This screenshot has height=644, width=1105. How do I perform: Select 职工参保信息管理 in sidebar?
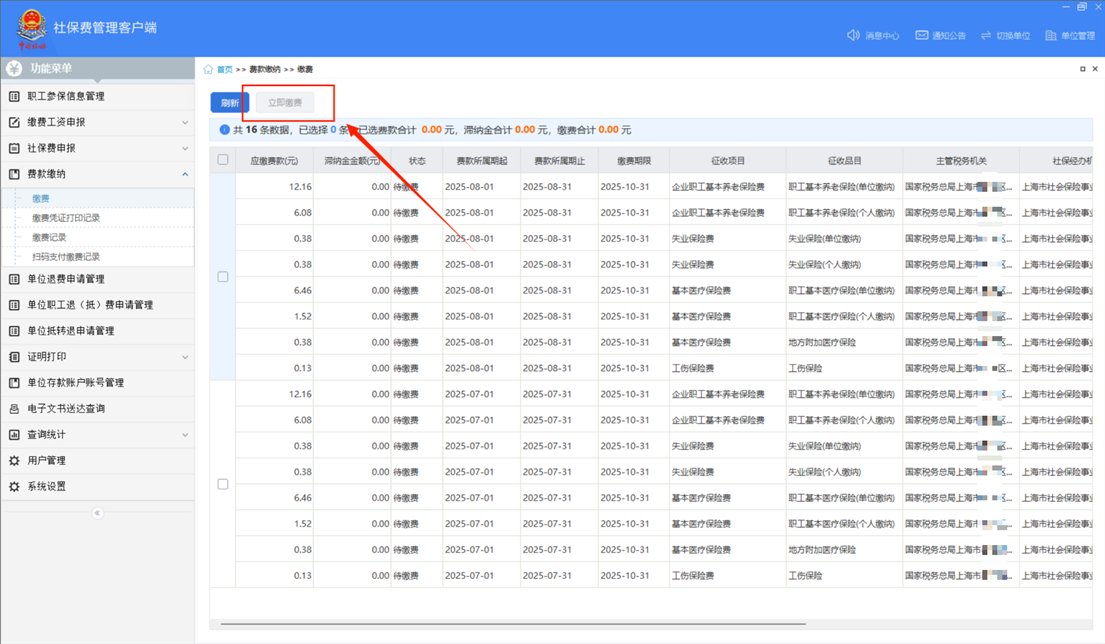click(x=66, y=97)
